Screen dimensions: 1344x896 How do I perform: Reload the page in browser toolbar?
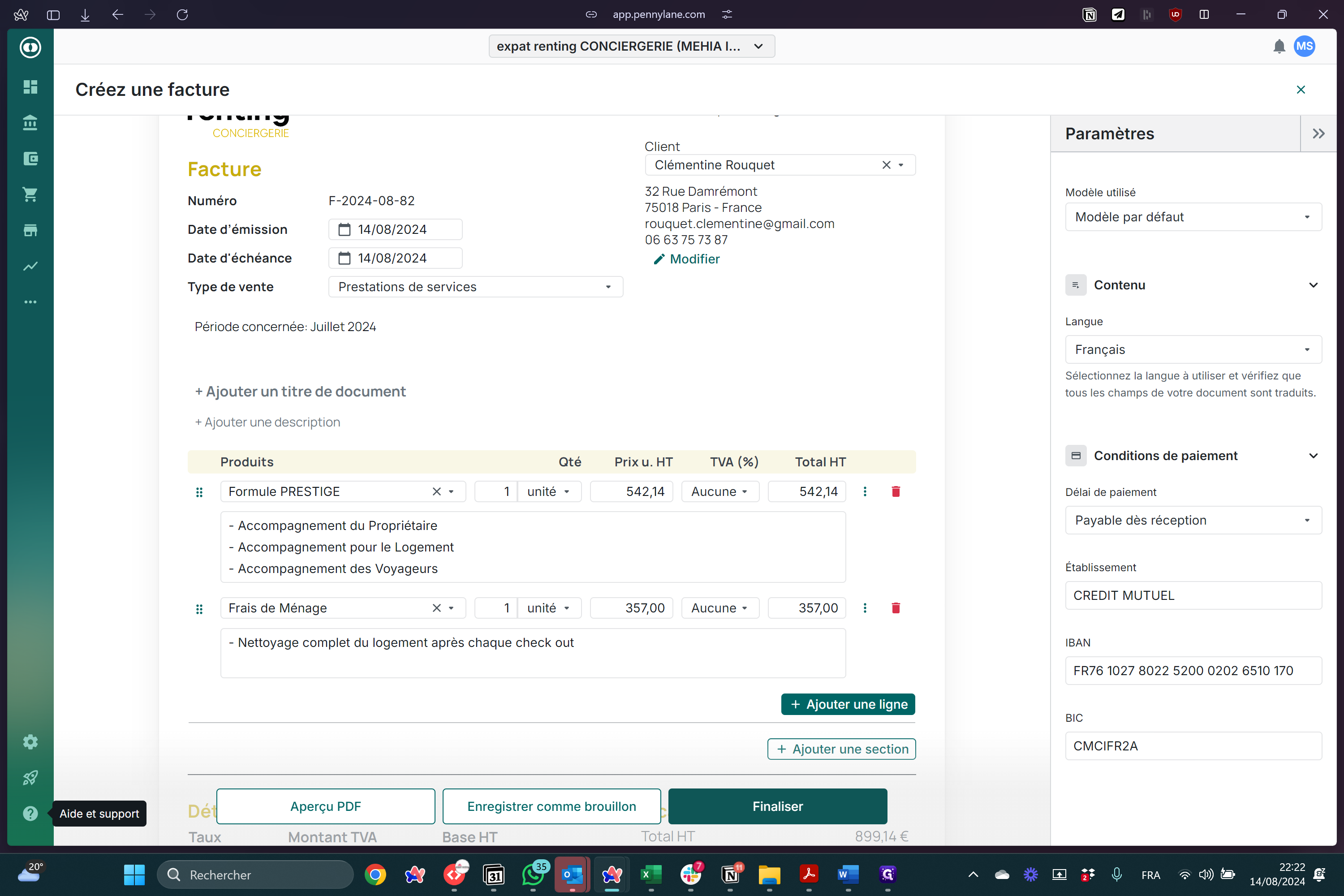click(x=182, y=14)
